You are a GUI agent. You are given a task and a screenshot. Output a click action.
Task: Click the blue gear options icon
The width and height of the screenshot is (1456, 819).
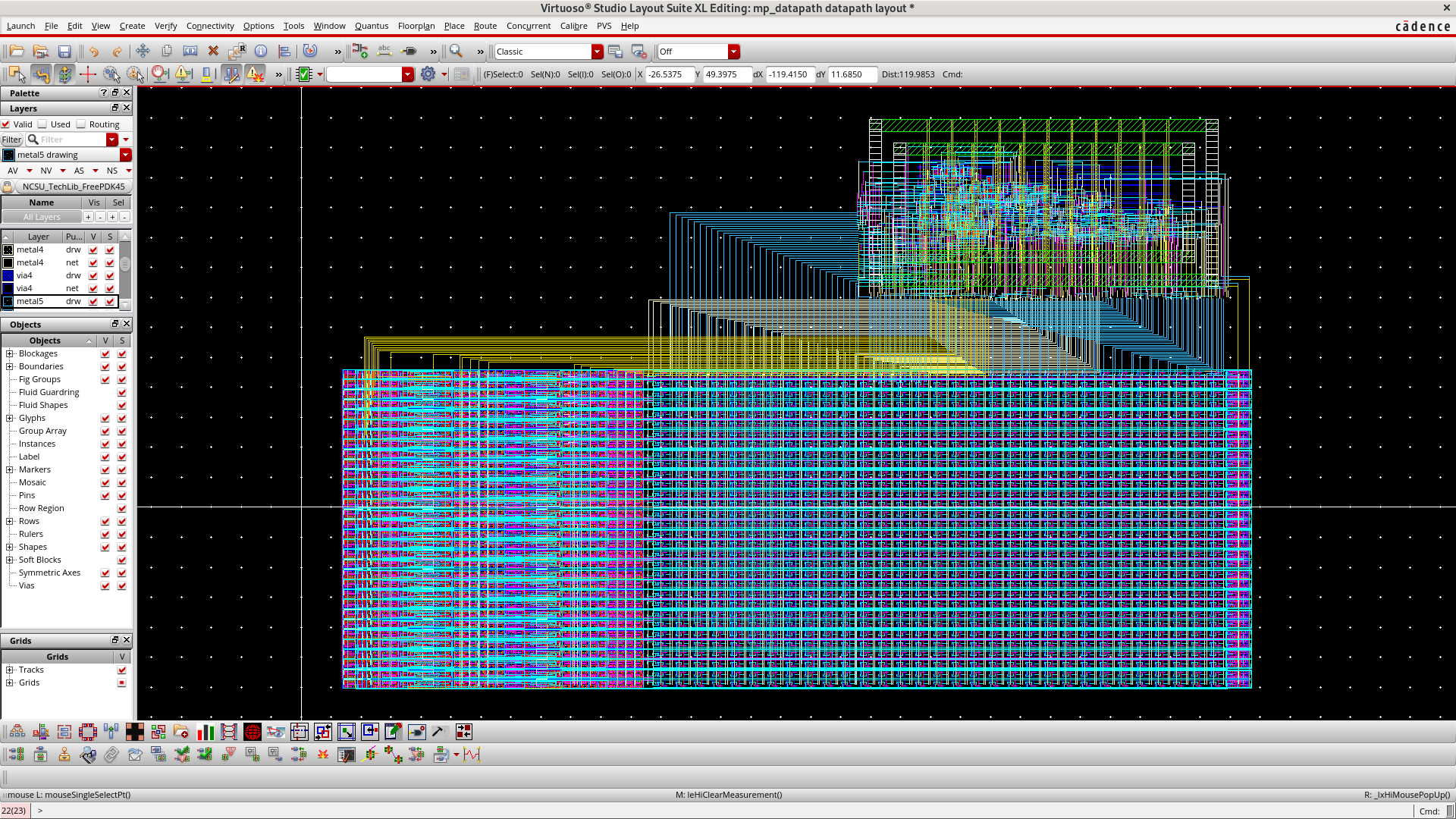[x=428, y=74]
